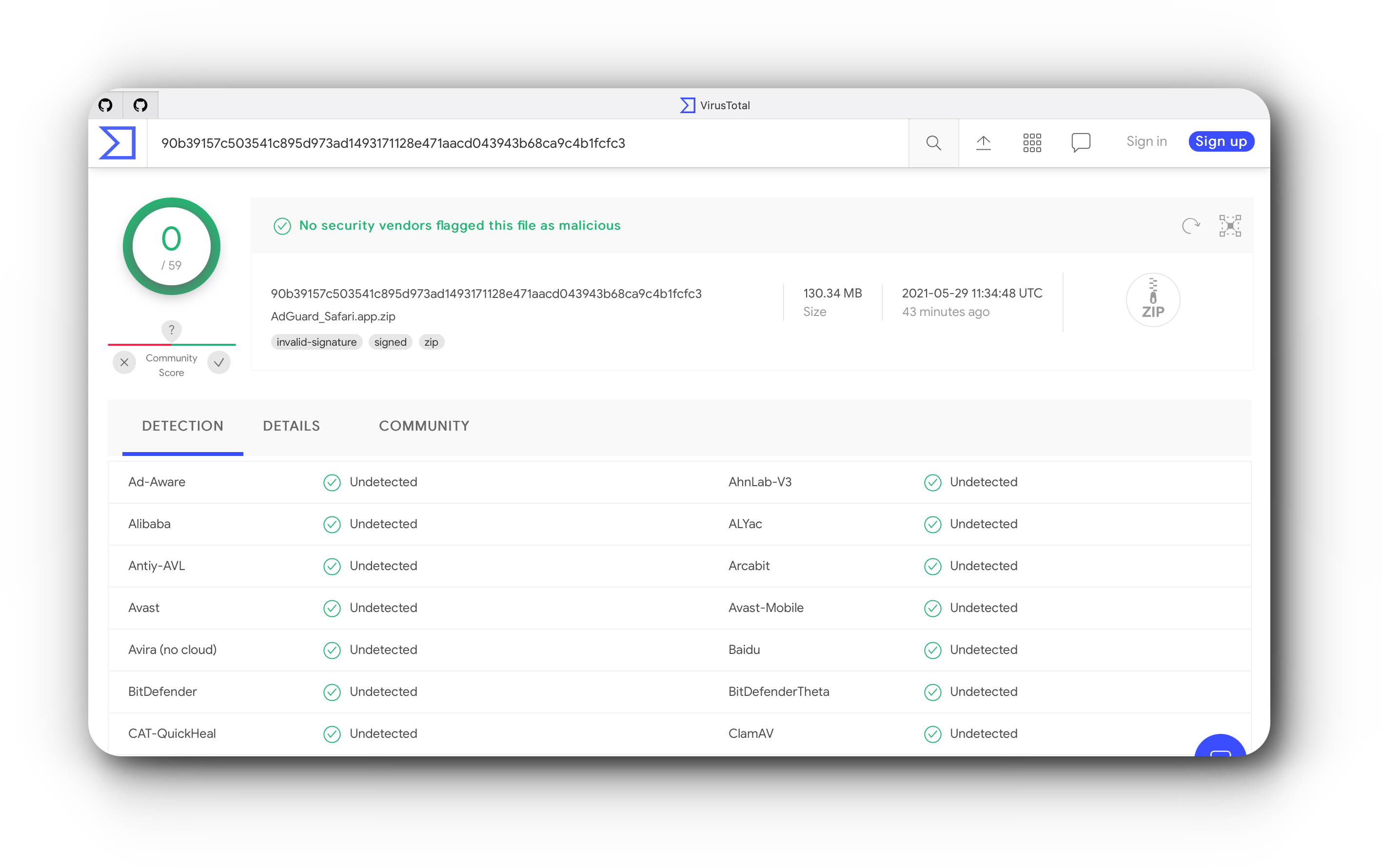This screenshot has width=1382, height=868.
Task: Click the 2021-05-29 11:34:48 UTC timestamp
Action: tap(972, 294)
